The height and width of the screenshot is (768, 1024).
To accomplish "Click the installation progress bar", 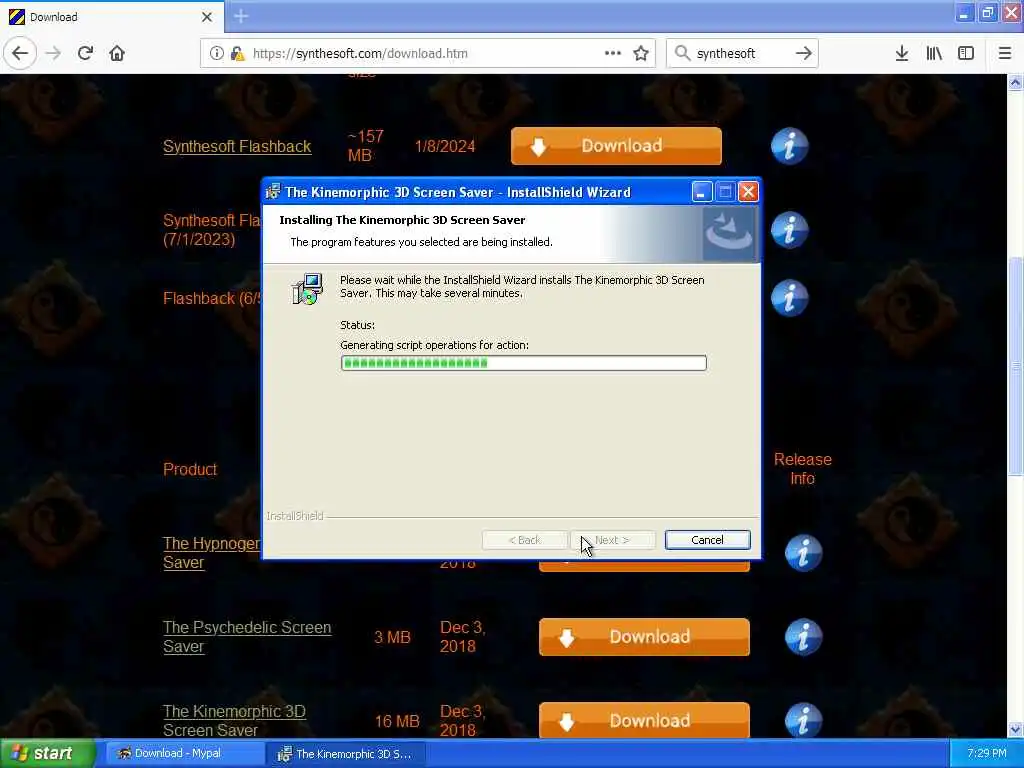I will [x=523, y=363].
